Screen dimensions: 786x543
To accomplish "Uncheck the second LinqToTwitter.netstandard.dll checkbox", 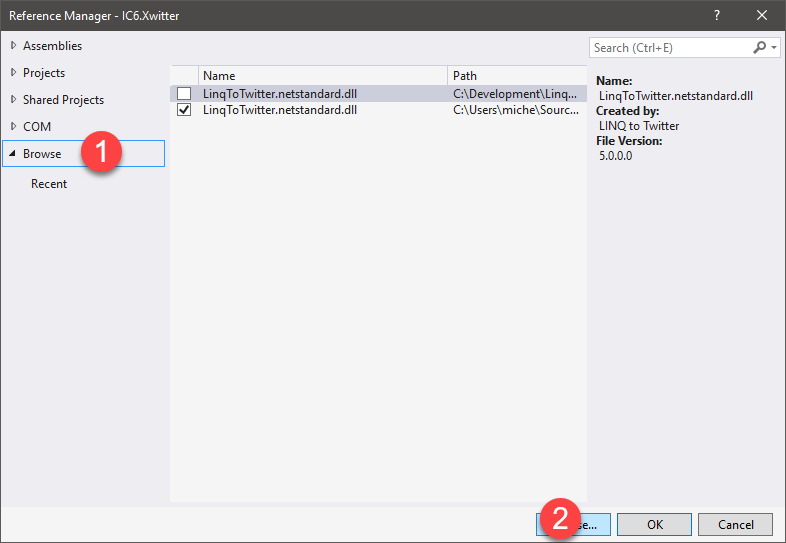I will pos(184,110).
